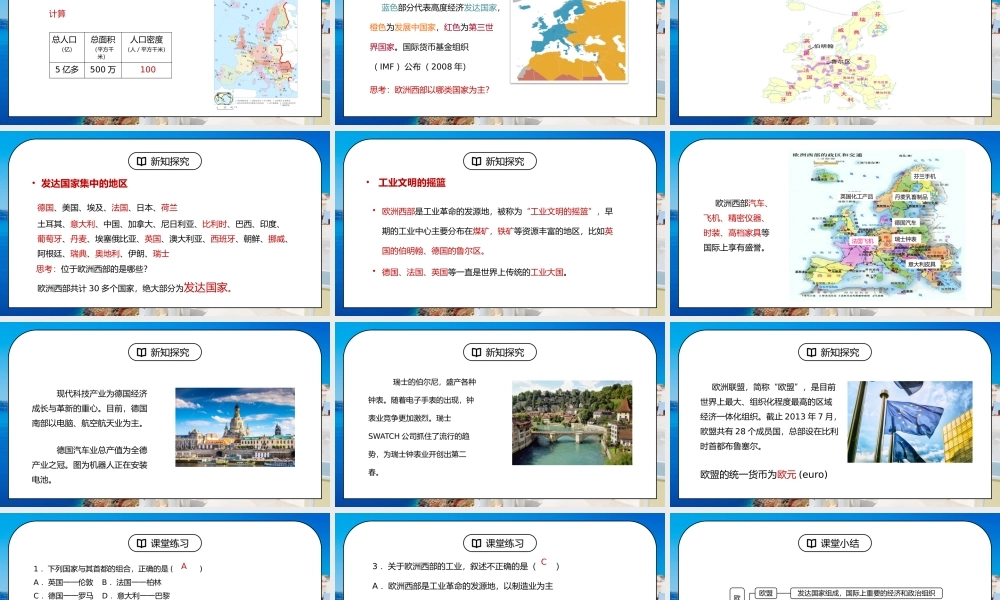Click the book icon above the Bern river photo
This screenshot has width=1000, height=600.
point(476,352)
